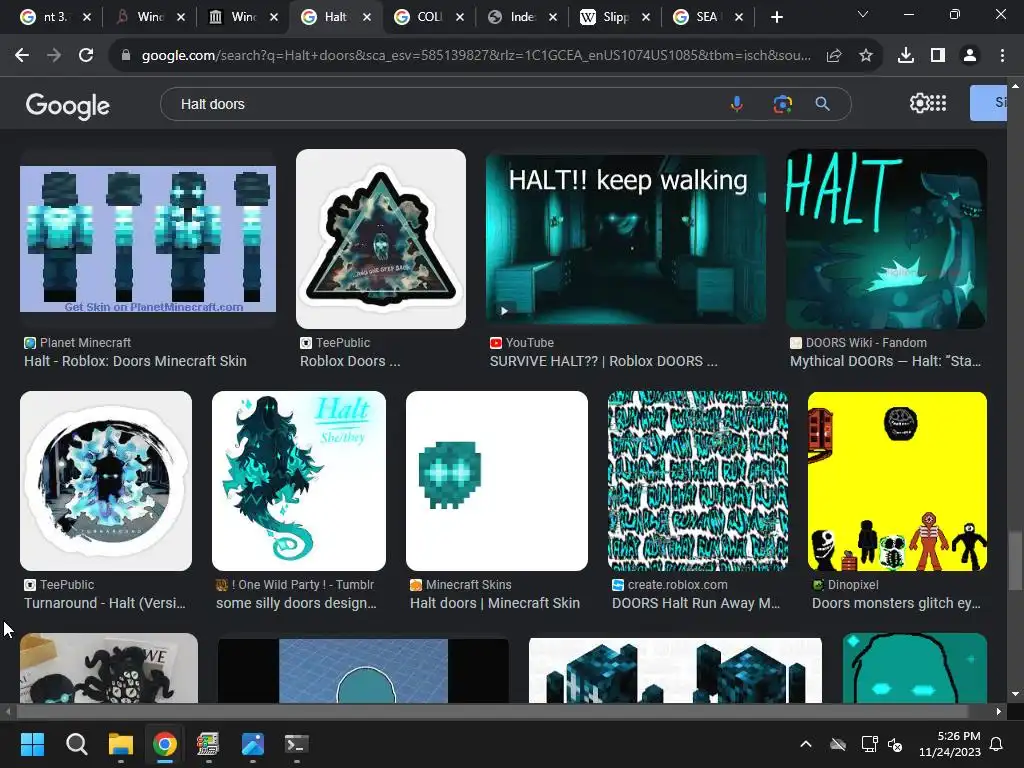Search by voice microphone icon
The width and height of the screenshot is (1024, 768).
pyautogui.click(x=737, y=104)
